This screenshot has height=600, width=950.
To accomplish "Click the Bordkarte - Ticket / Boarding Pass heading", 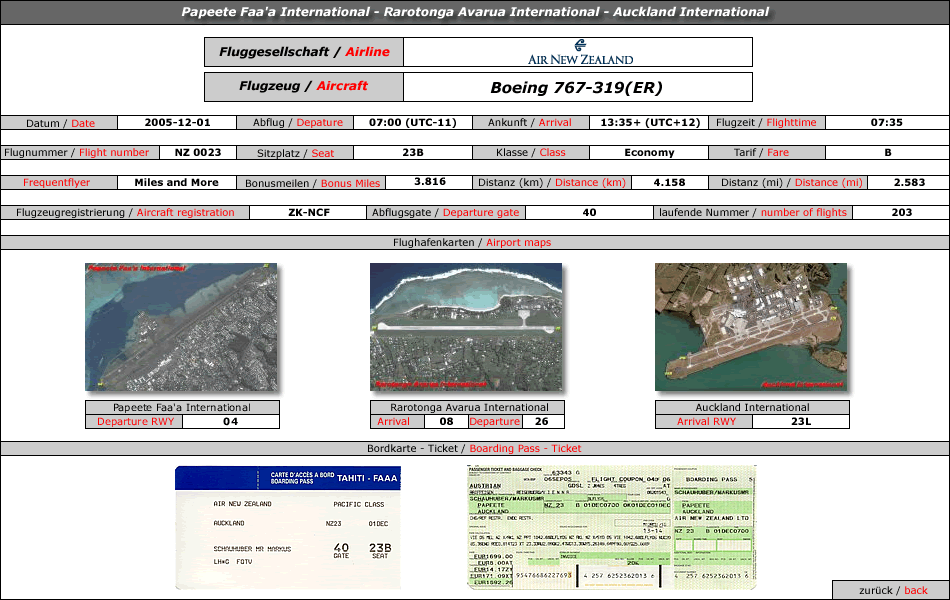I will coord(474,448).
